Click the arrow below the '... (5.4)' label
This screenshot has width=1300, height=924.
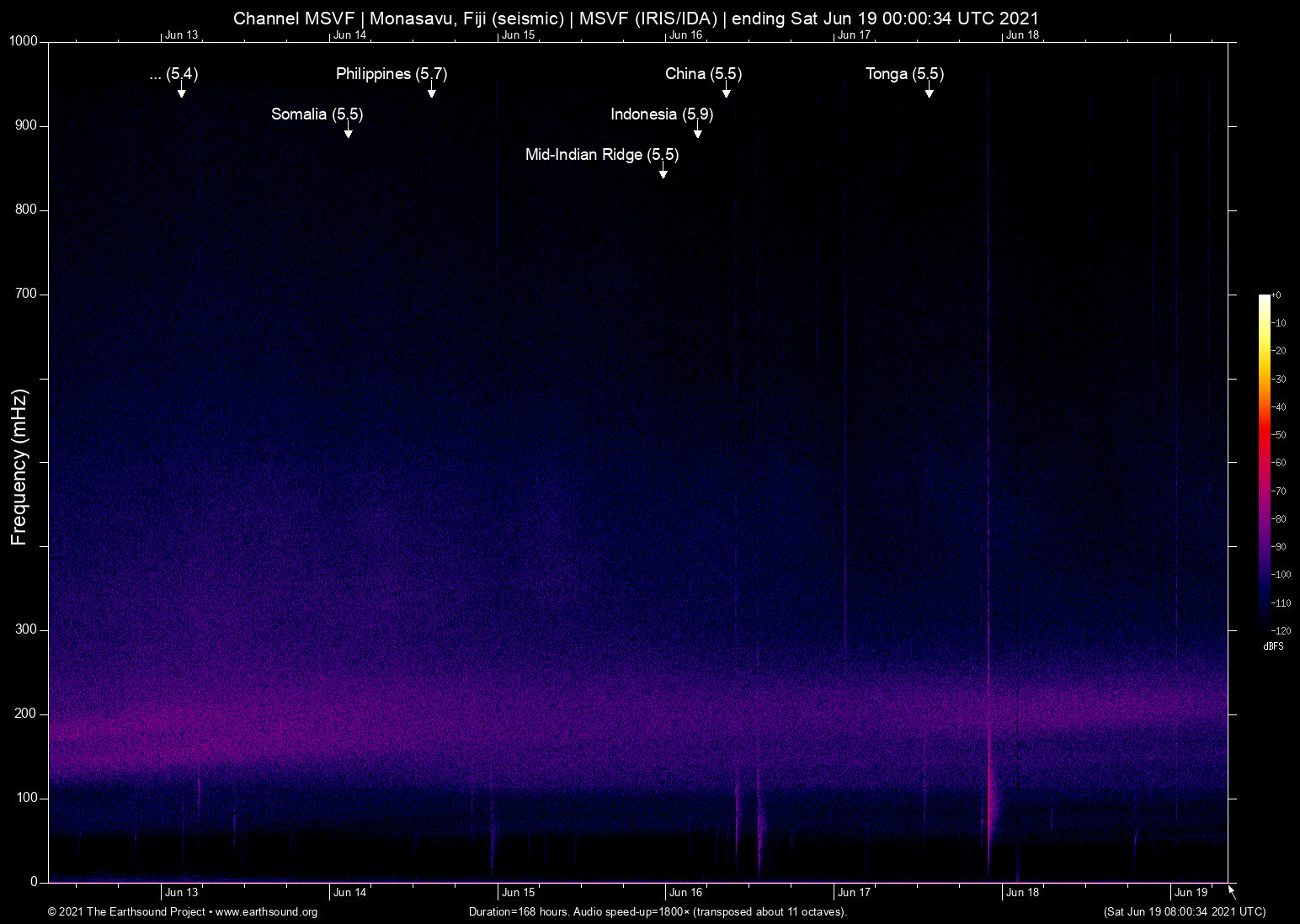point(181,92)
